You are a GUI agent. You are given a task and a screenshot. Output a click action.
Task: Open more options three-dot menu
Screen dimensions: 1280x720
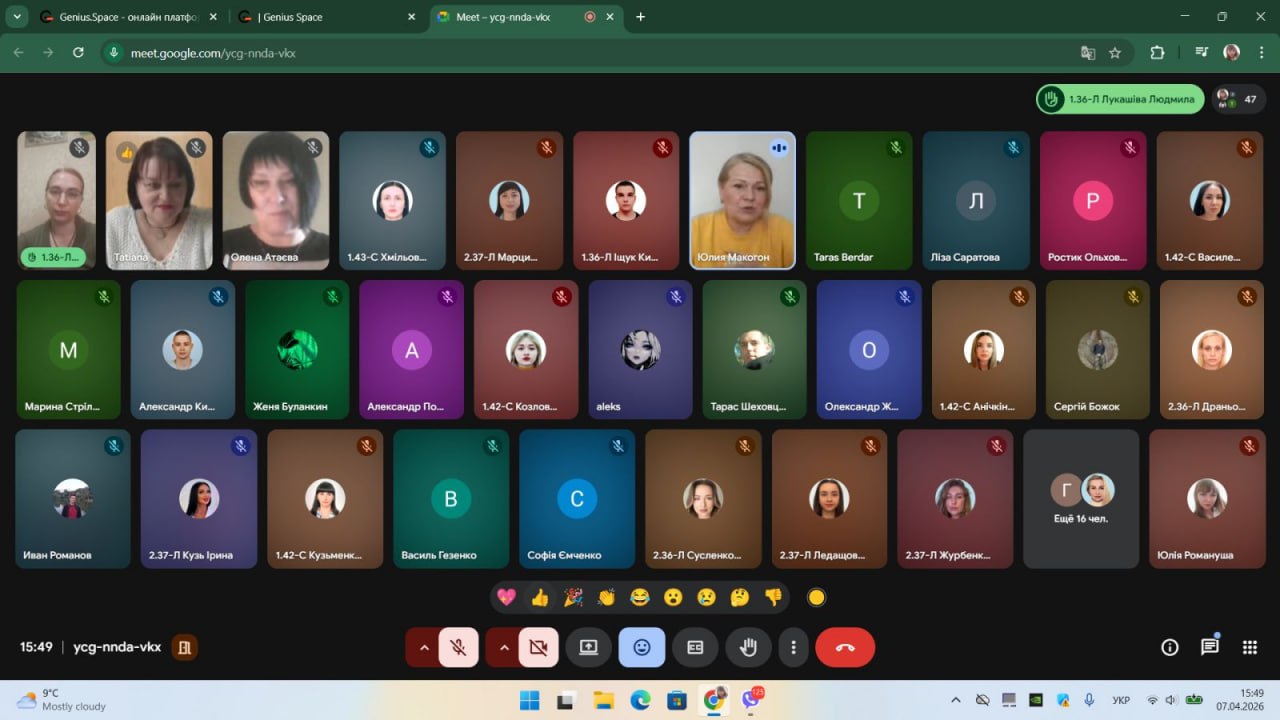793,648
